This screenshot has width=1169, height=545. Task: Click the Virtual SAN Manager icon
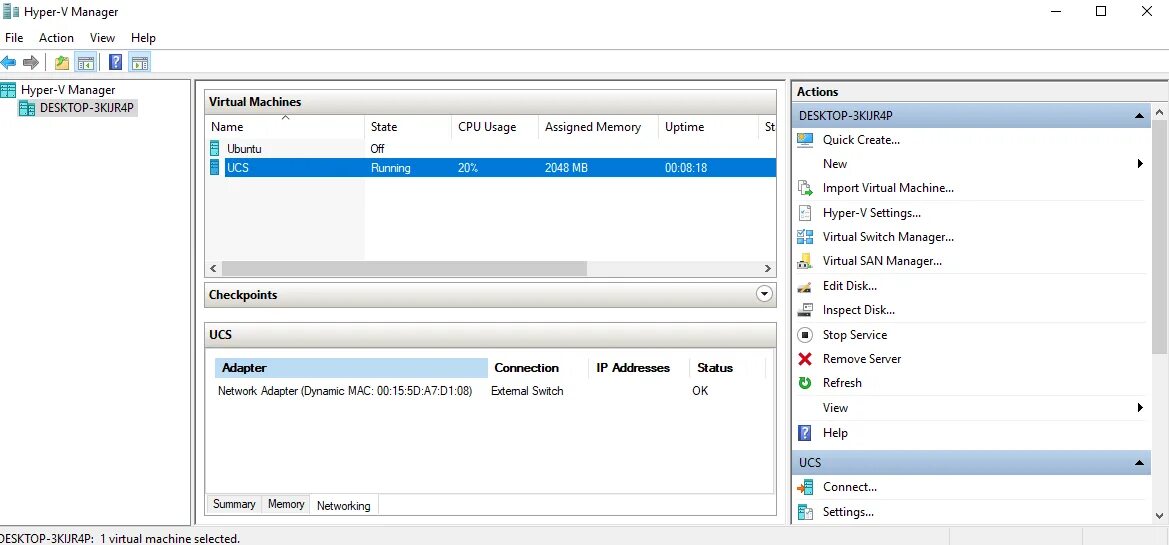pyautogui.click(x=804, y=261)
